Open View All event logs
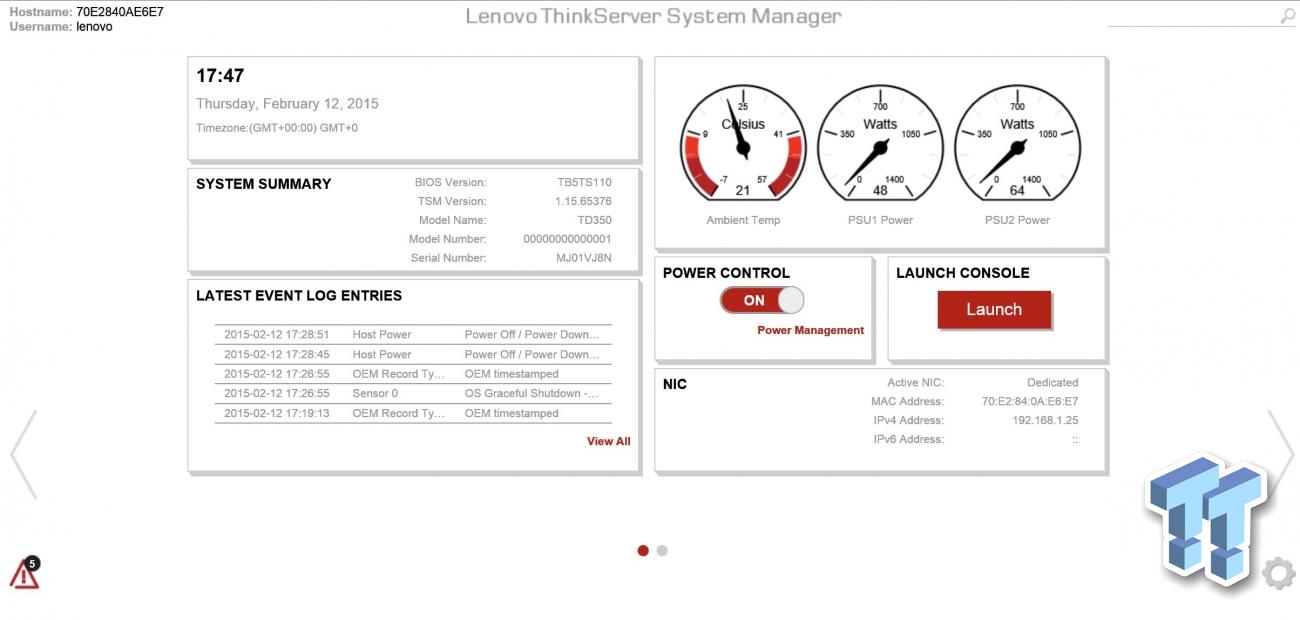The image size is (1300, 620). tap(608, 440)
